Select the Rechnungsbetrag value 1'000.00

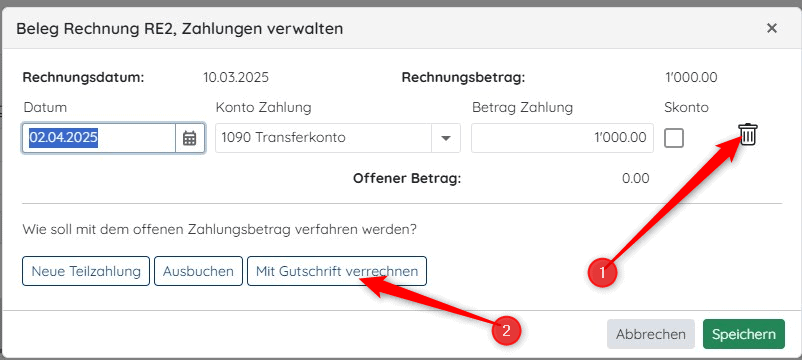(x=691, y=78)
